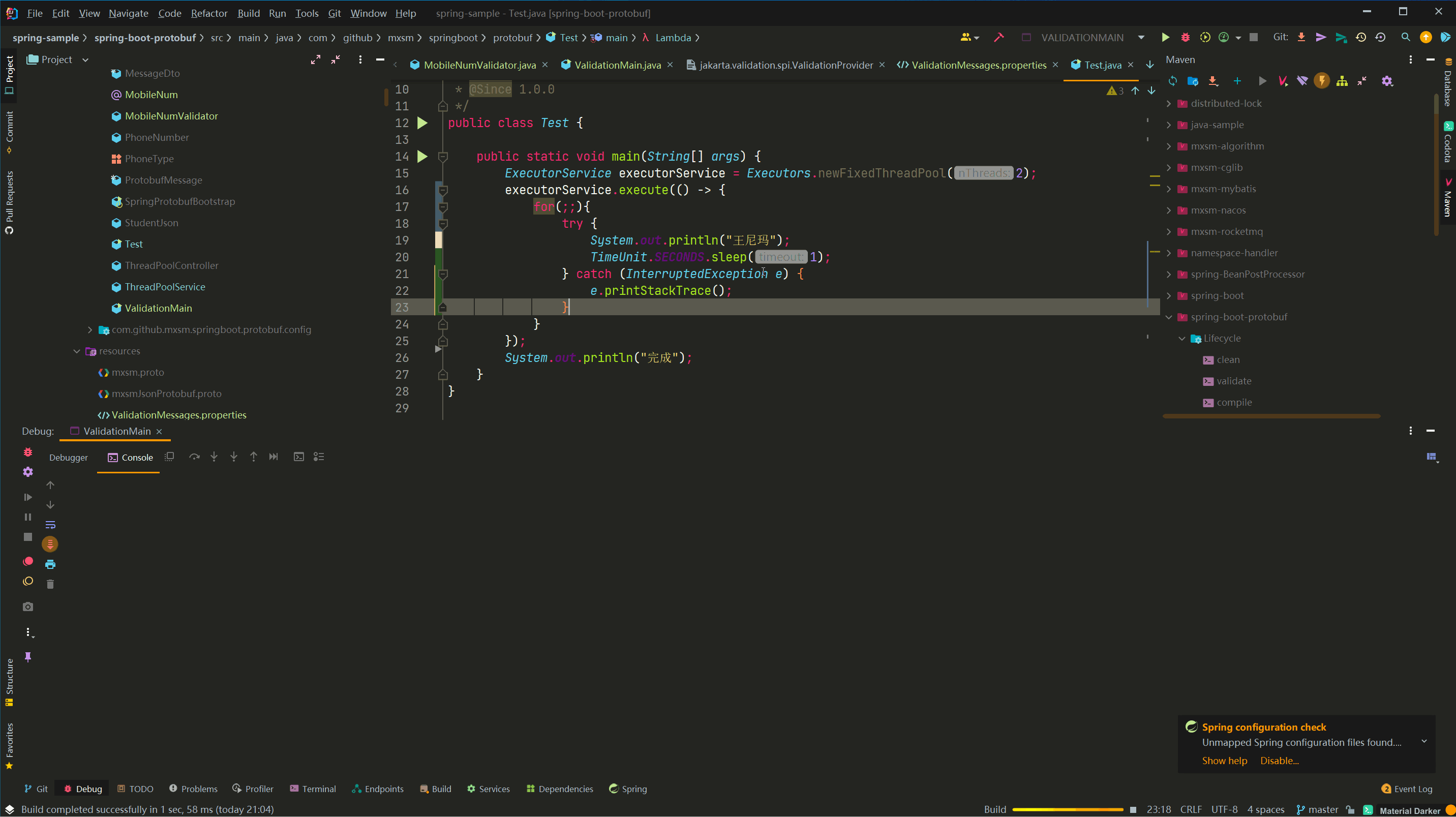Toggle soft-wrap in debug console
Image resolution: width=1456 pixels, height=817 pixels.
point(50,525)
